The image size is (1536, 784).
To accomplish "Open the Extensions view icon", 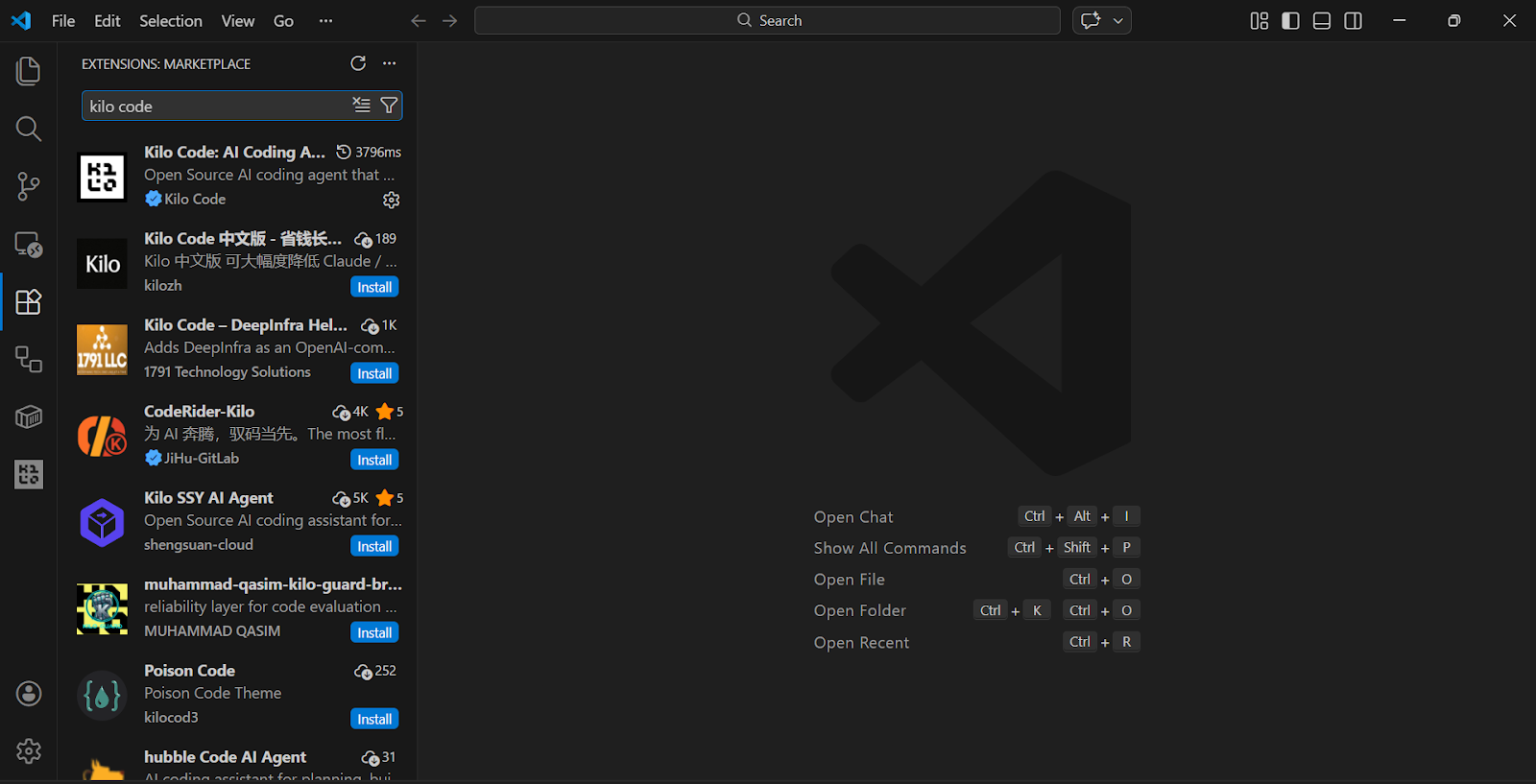I will click(x=29, y=301).
